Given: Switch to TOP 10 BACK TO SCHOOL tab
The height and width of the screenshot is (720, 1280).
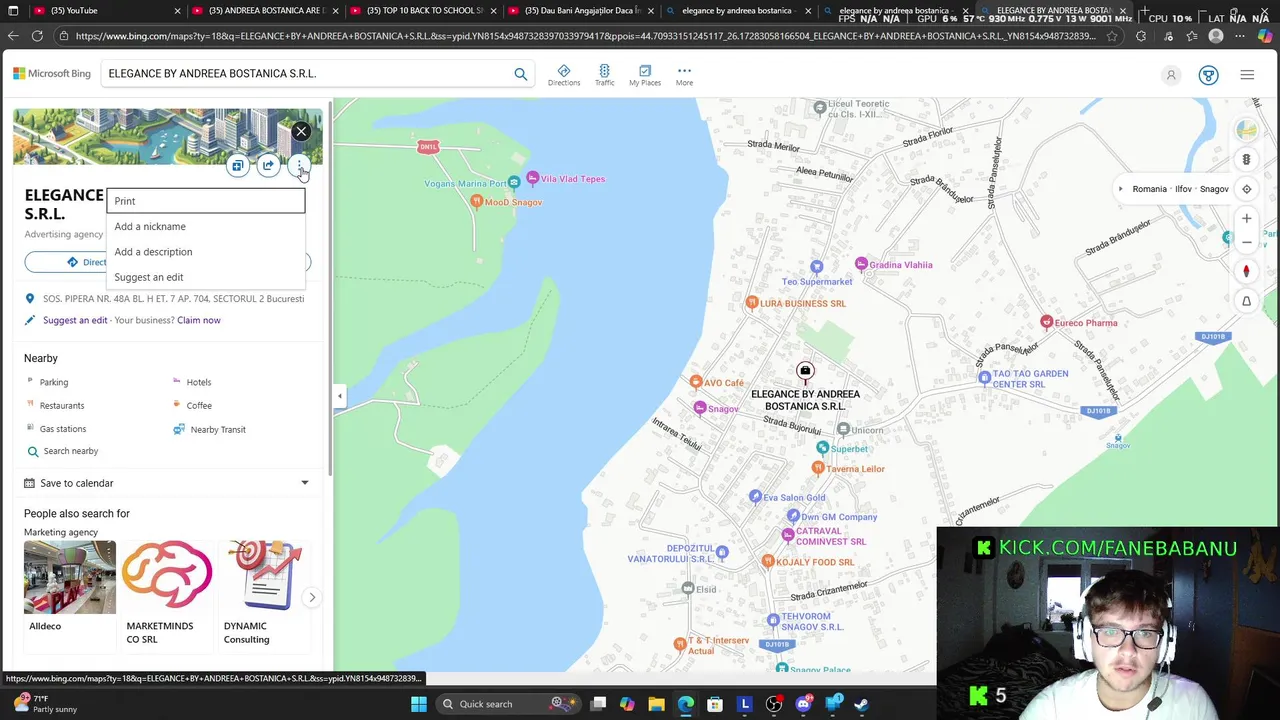Looking at the screenshot, I should pos(422,11).
